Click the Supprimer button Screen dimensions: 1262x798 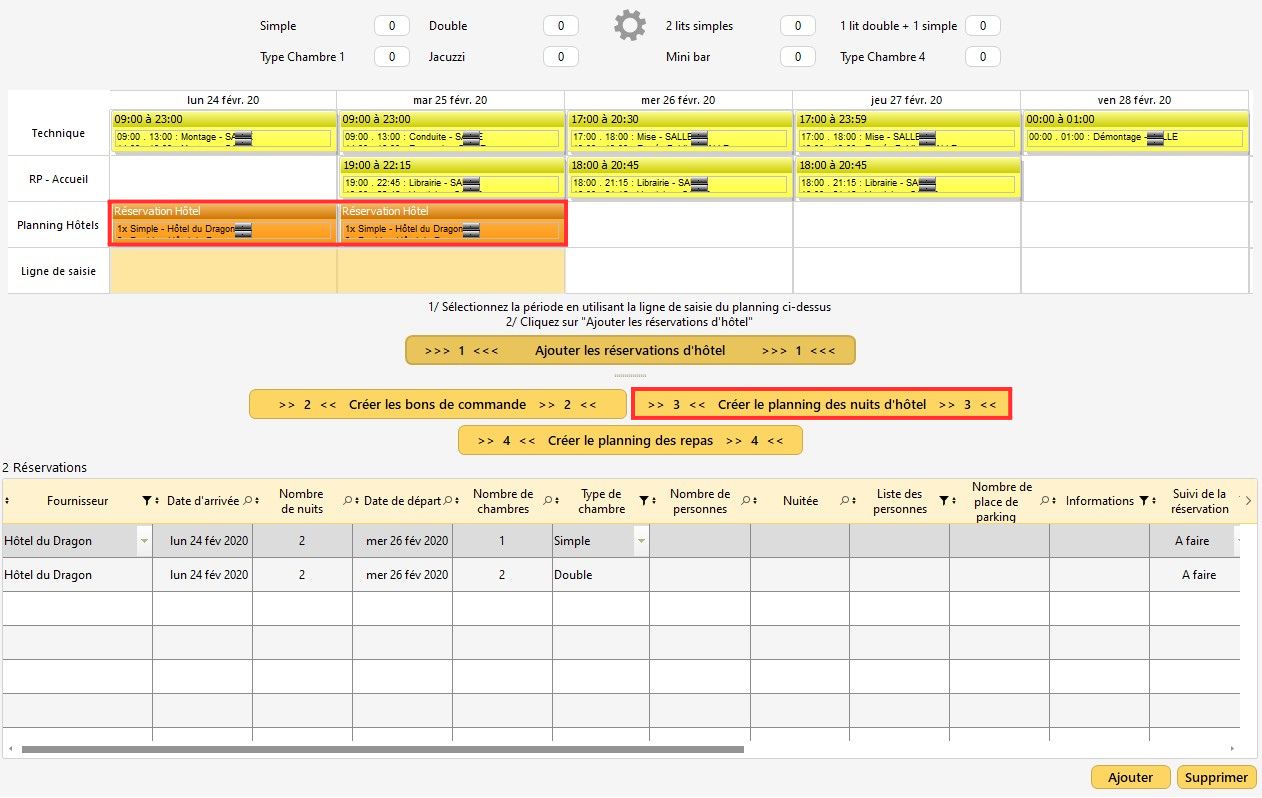coord(1216,777)
